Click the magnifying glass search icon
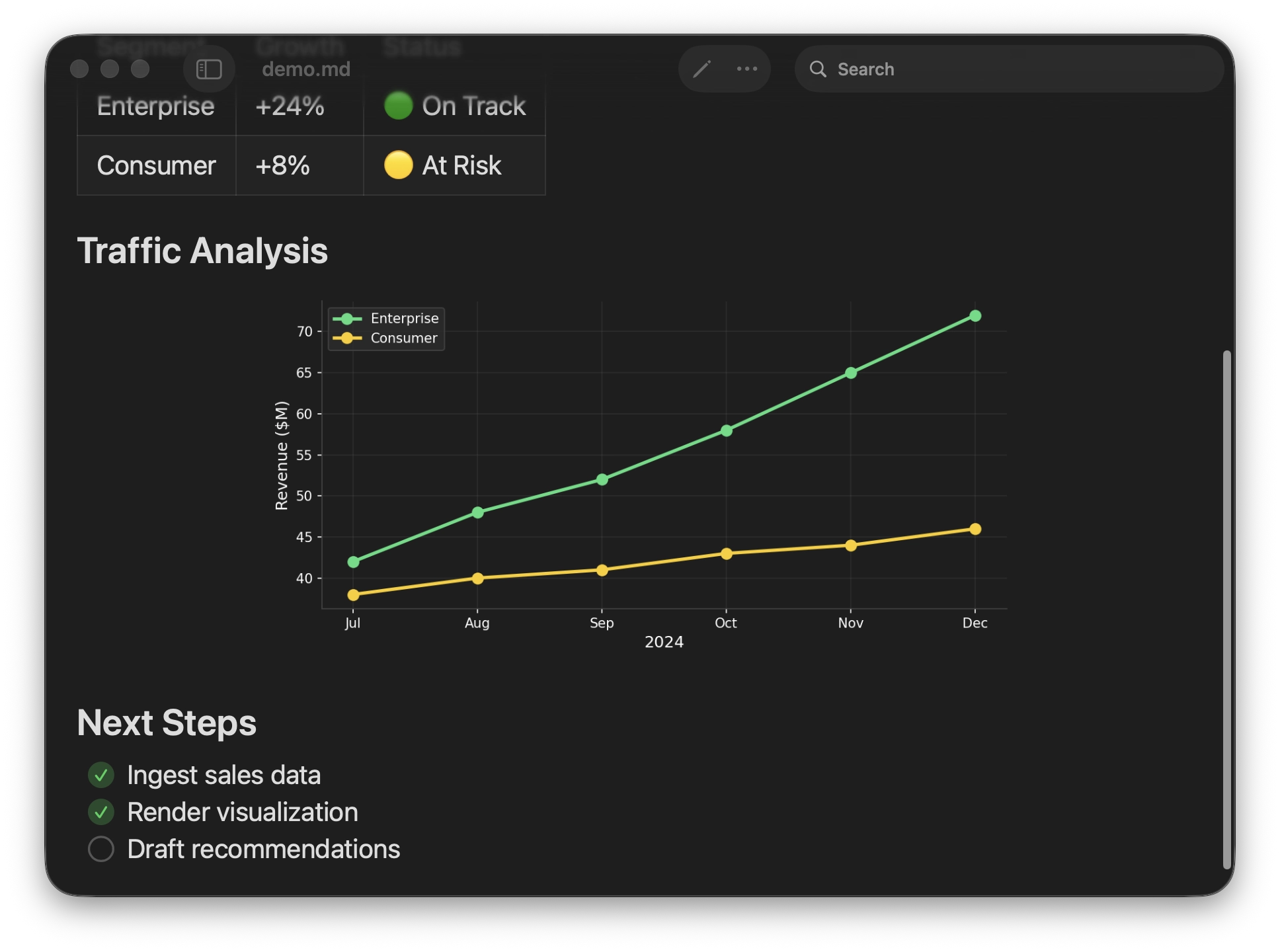 click(x=818, y=69)
